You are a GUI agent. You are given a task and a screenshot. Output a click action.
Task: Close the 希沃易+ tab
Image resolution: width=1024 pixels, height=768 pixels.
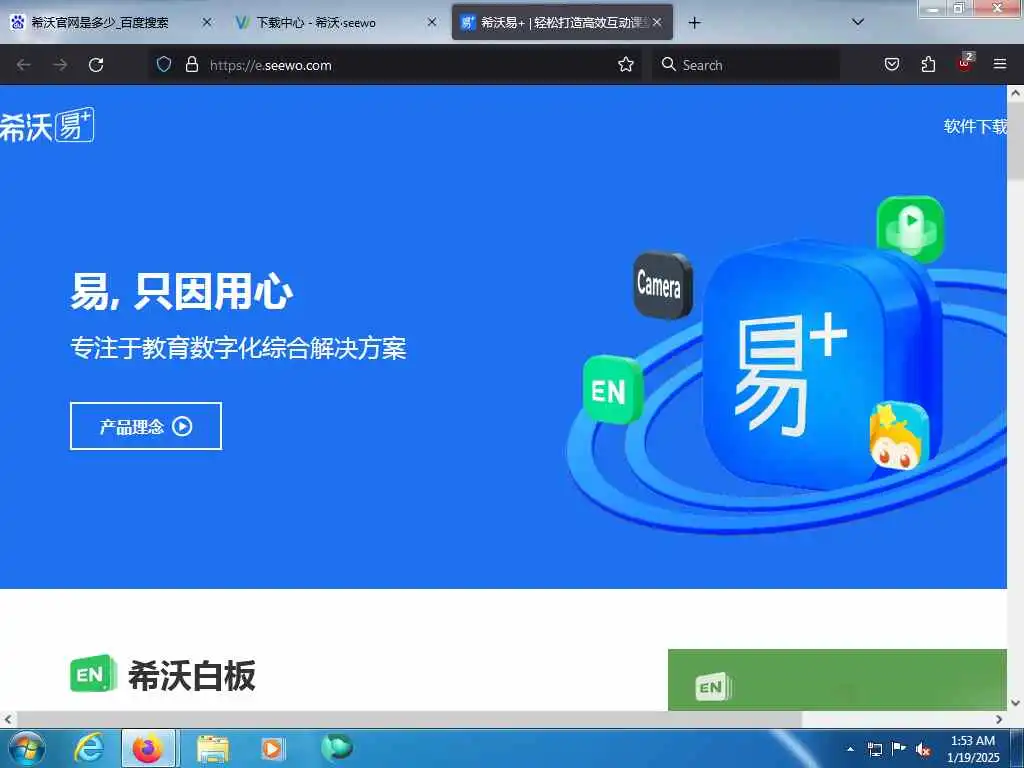point(657,22)
